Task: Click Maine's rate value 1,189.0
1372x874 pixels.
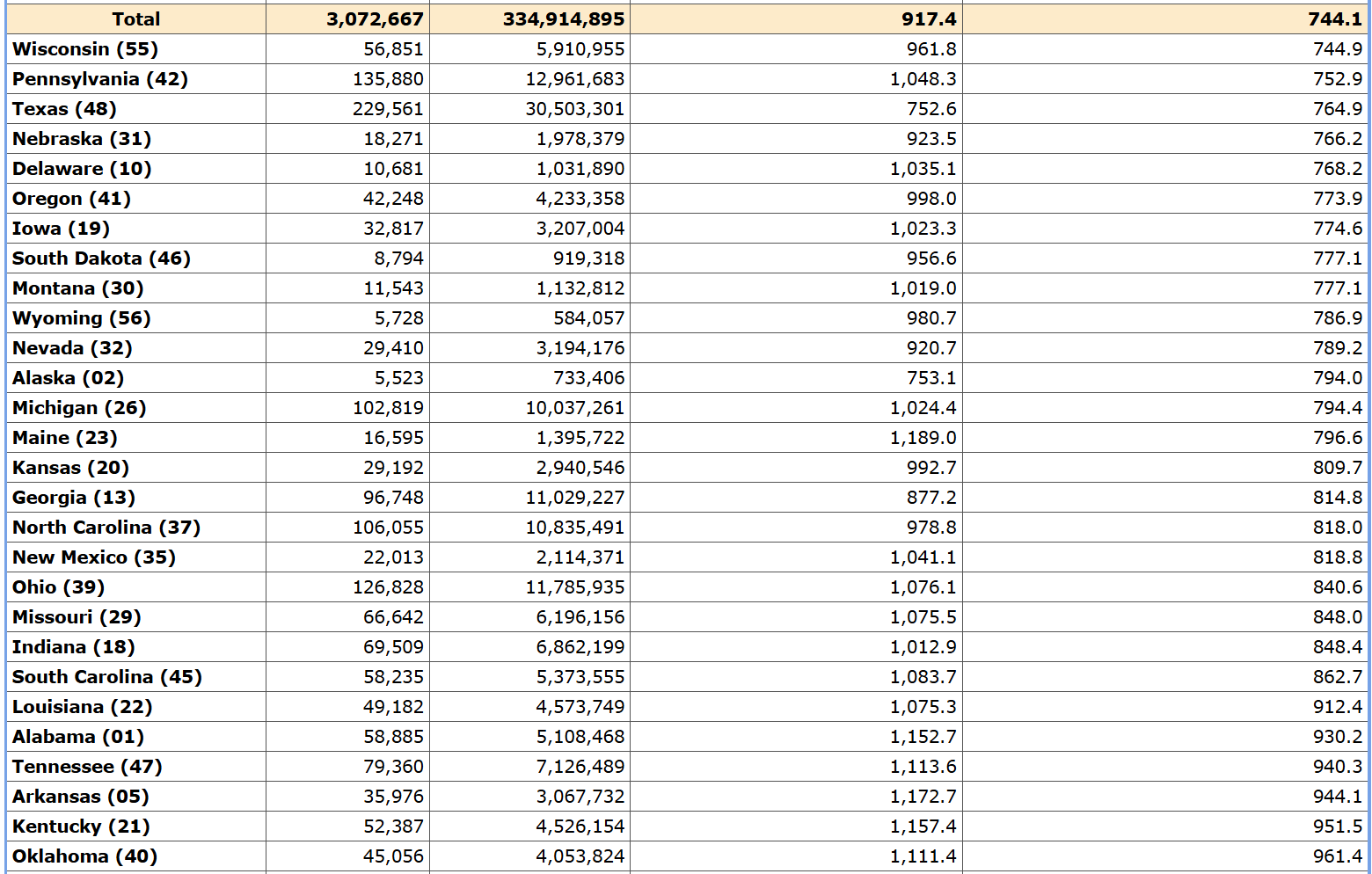Action: 923,438
